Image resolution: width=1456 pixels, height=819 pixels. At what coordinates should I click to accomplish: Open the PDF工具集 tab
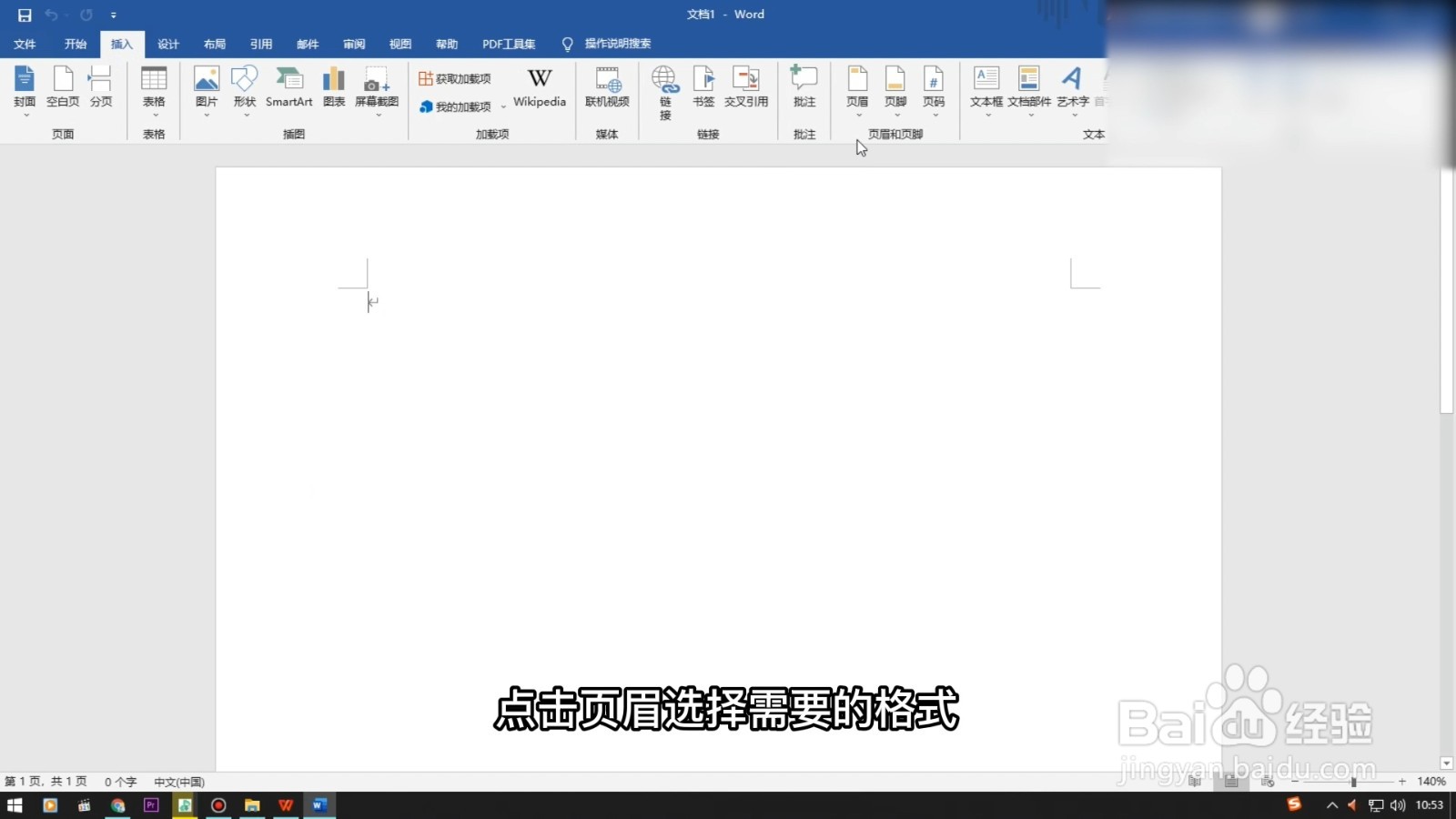509,44
